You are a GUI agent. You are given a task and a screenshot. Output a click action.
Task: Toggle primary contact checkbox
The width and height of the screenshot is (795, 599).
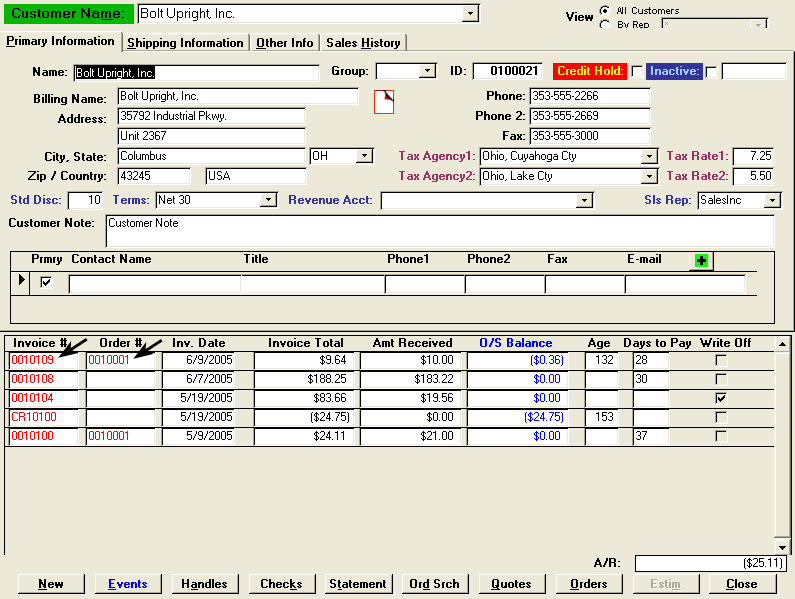coord(45,283)
